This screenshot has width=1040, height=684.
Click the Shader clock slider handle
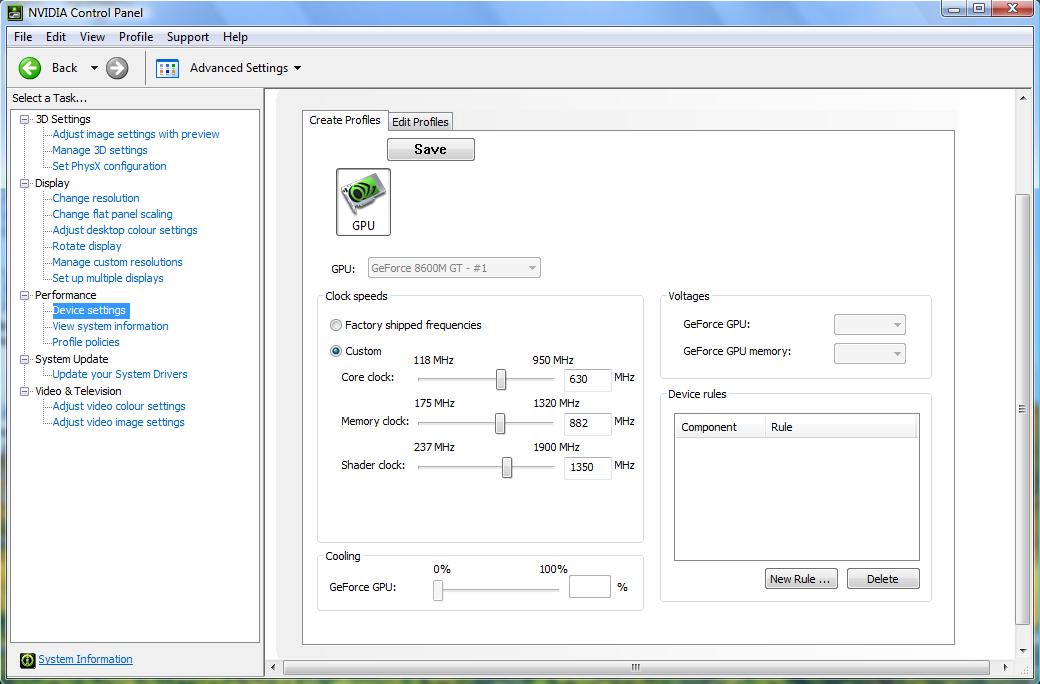[x=507, y=467]
